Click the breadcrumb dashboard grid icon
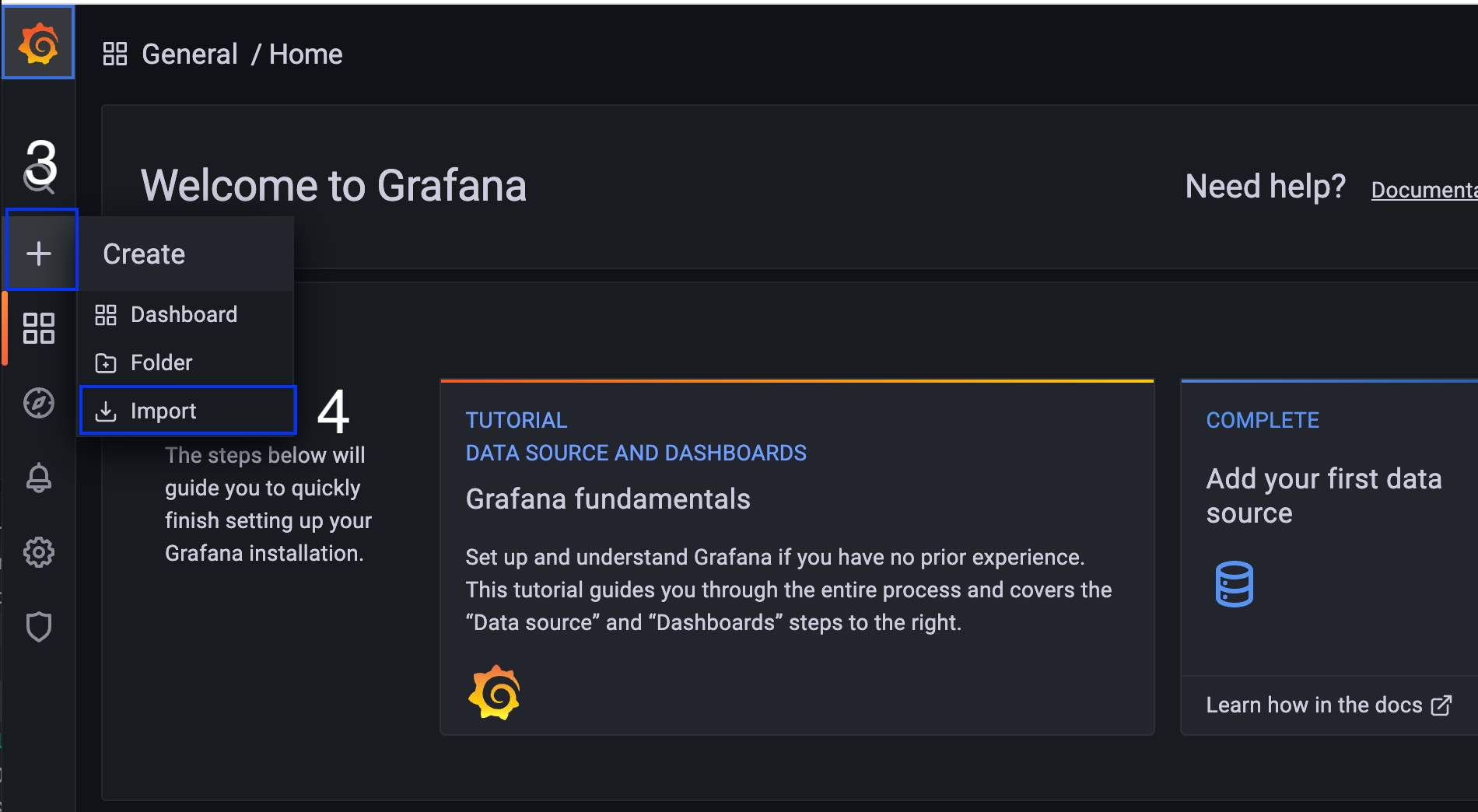Viewport: 1478px width, 812px height. click(x=115, y=54)
